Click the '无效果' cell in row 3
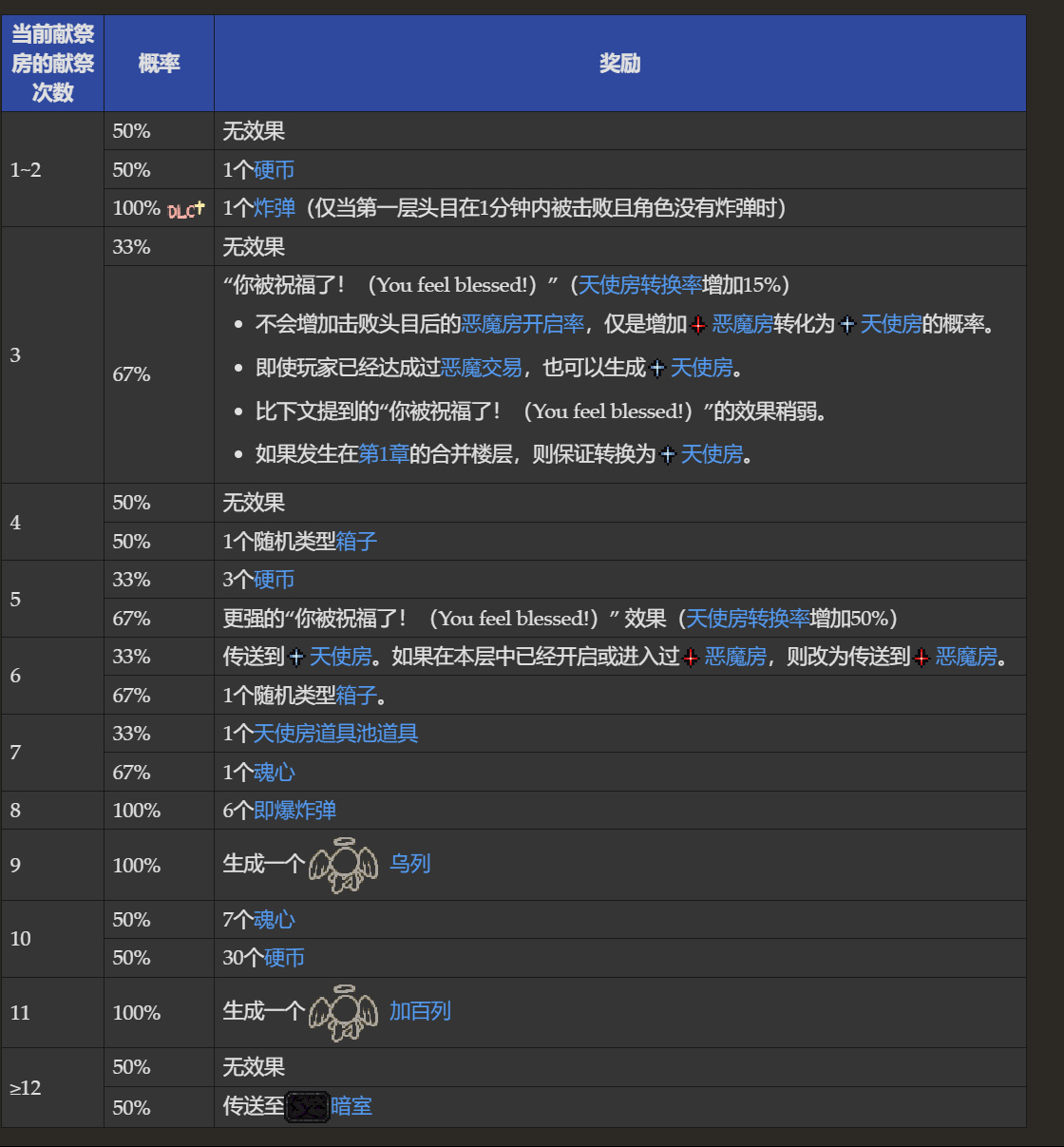Viewport: 1064px width, 1147px height. point(620,247)
